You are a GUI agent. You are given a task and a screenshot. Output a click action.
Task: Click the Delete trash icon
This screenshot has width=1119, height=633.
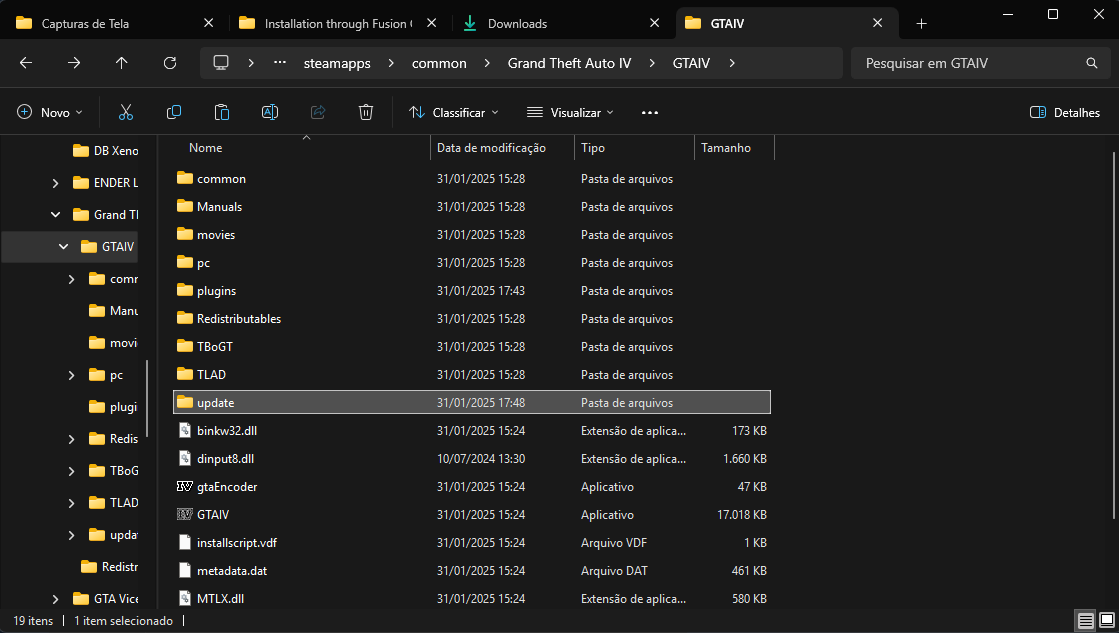[366, 113]
